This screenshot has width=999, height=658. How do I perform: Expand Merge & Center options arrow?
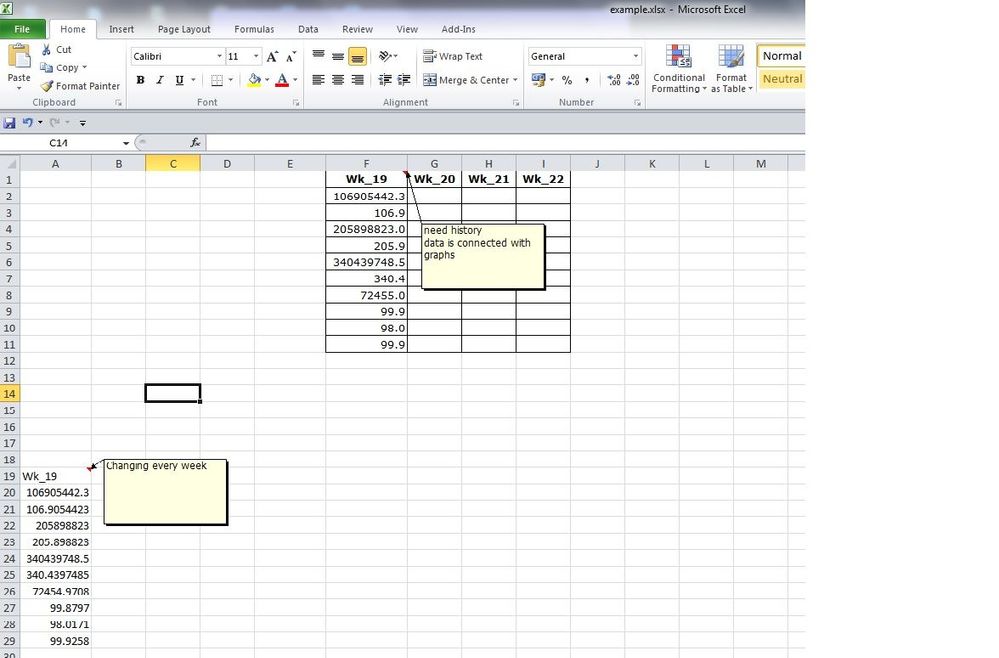(515, 80)
